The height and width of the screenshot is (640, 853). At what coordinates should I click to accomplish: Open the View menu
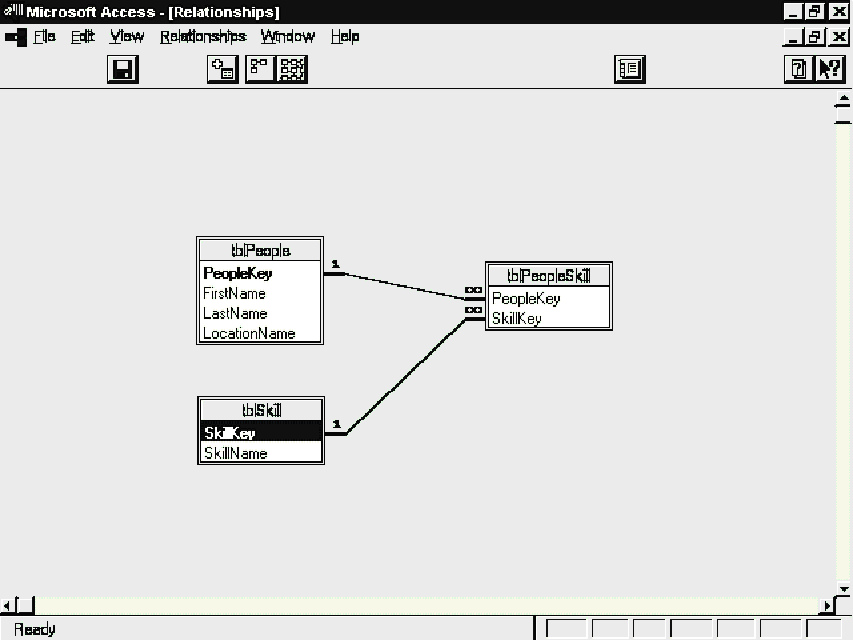126,37
